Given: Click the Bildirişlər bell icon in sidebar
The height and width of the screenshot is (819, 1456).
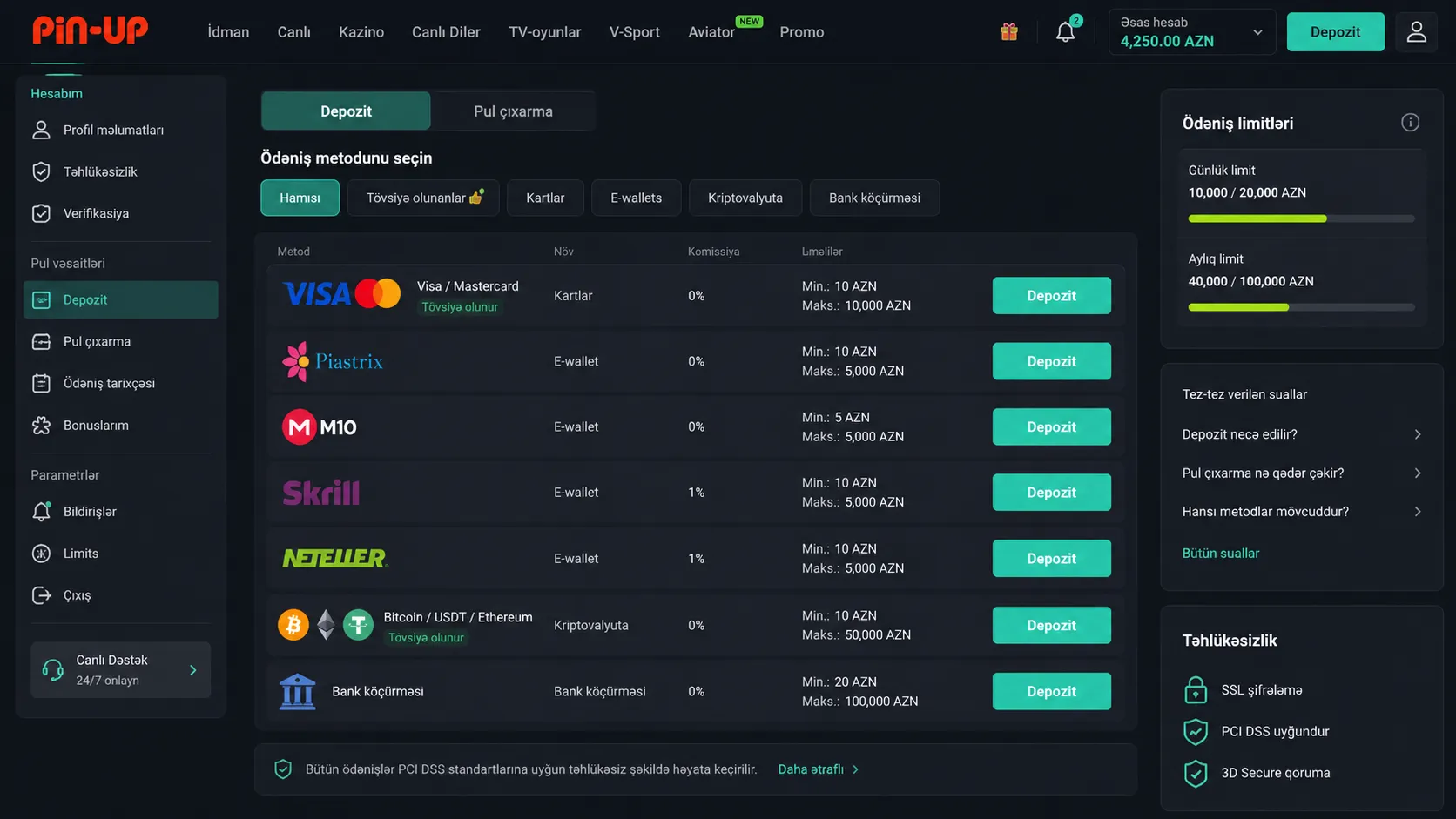Looking at the screenshot, I should pyautogui.click(x=41, y=512).
